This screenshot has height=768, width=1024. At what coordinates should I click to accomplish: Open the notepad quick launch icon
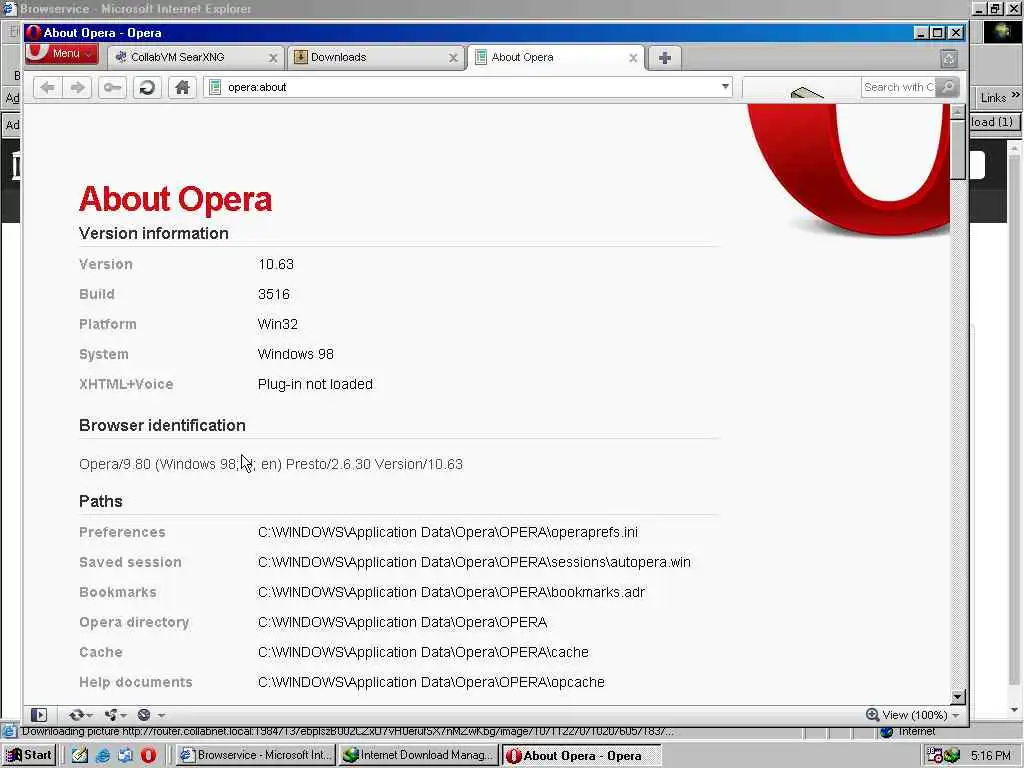80,756
